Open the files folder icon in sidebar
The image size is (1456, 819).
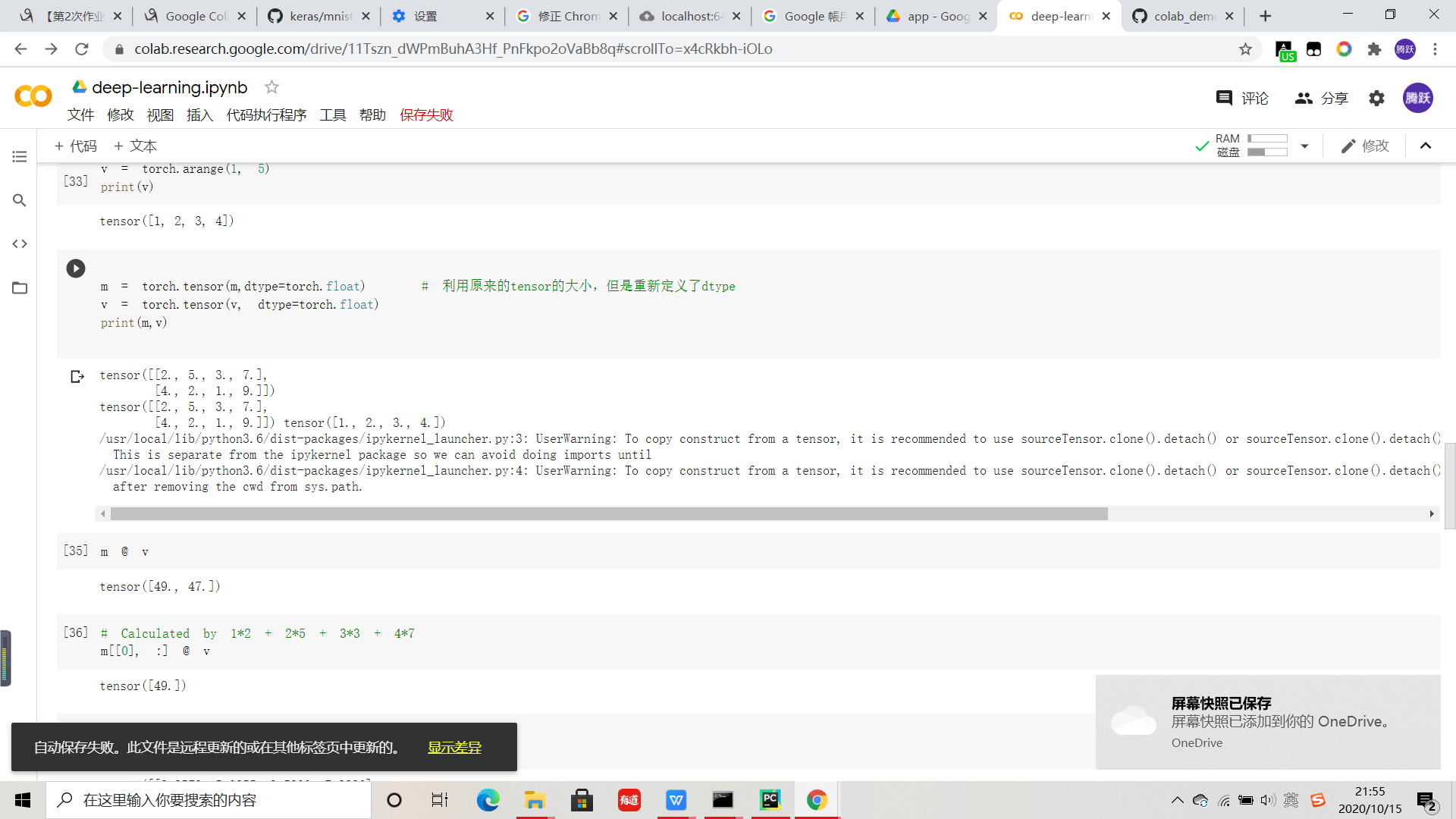click(20, 288)
